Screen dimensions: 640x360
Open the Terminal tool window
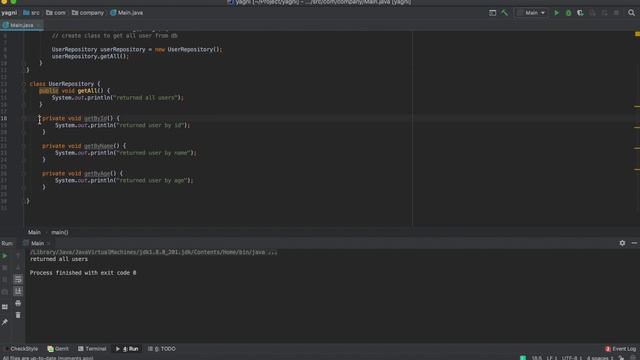[92, 349]
